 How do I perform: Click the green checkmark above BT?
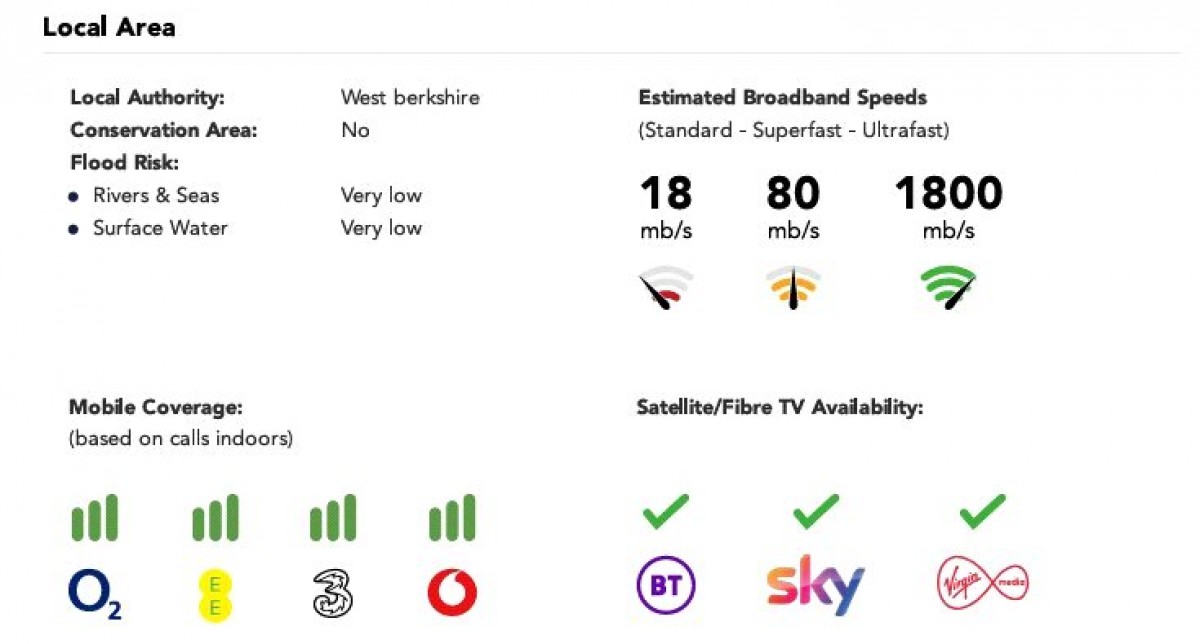[666, 513]
